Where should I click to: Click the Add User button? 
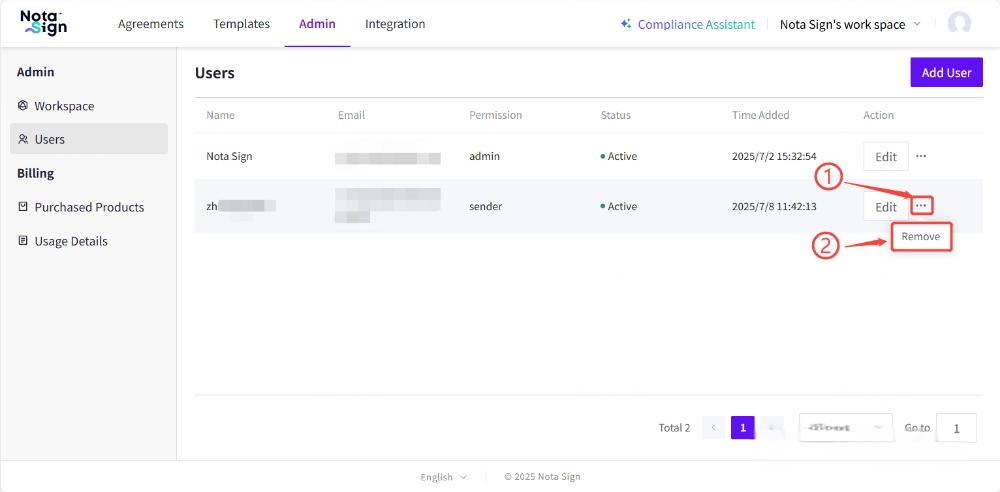[x=946, y=73]
